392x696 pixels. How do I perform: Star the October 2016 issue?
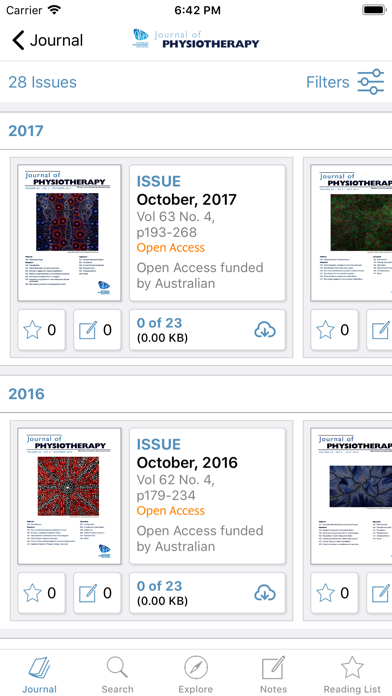point(41,593)
